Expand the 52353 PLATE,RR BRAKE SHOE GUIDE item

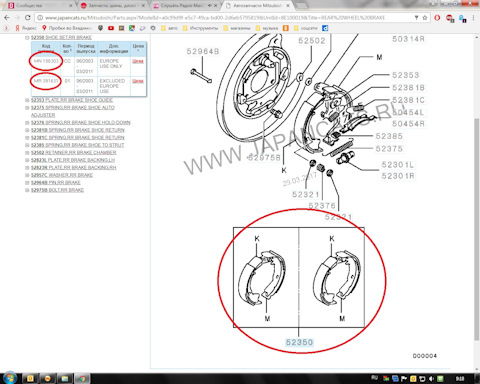(x=27, y=100)
